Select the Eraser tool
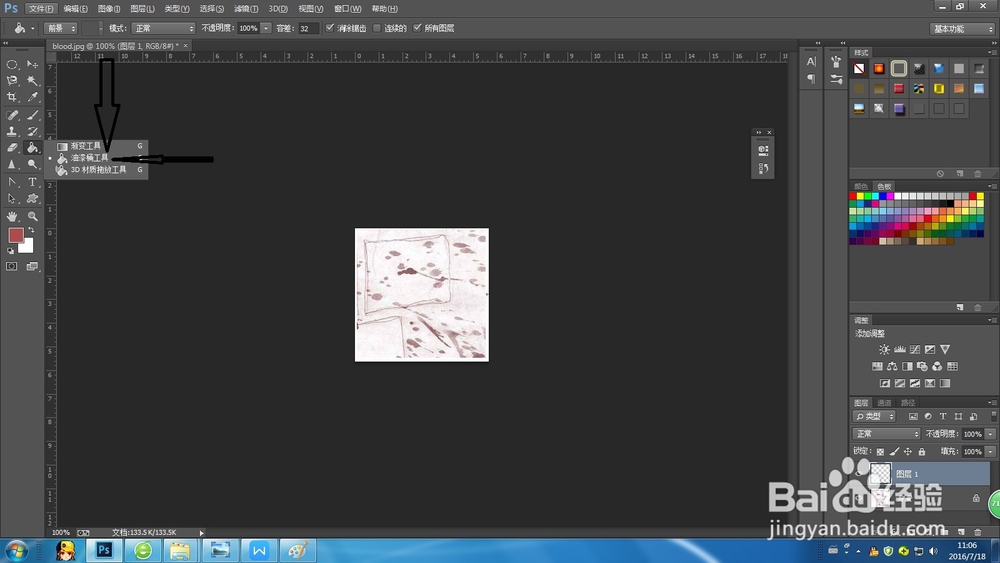1000x563 pixels. pyautogui.click(x=12, y=148)
